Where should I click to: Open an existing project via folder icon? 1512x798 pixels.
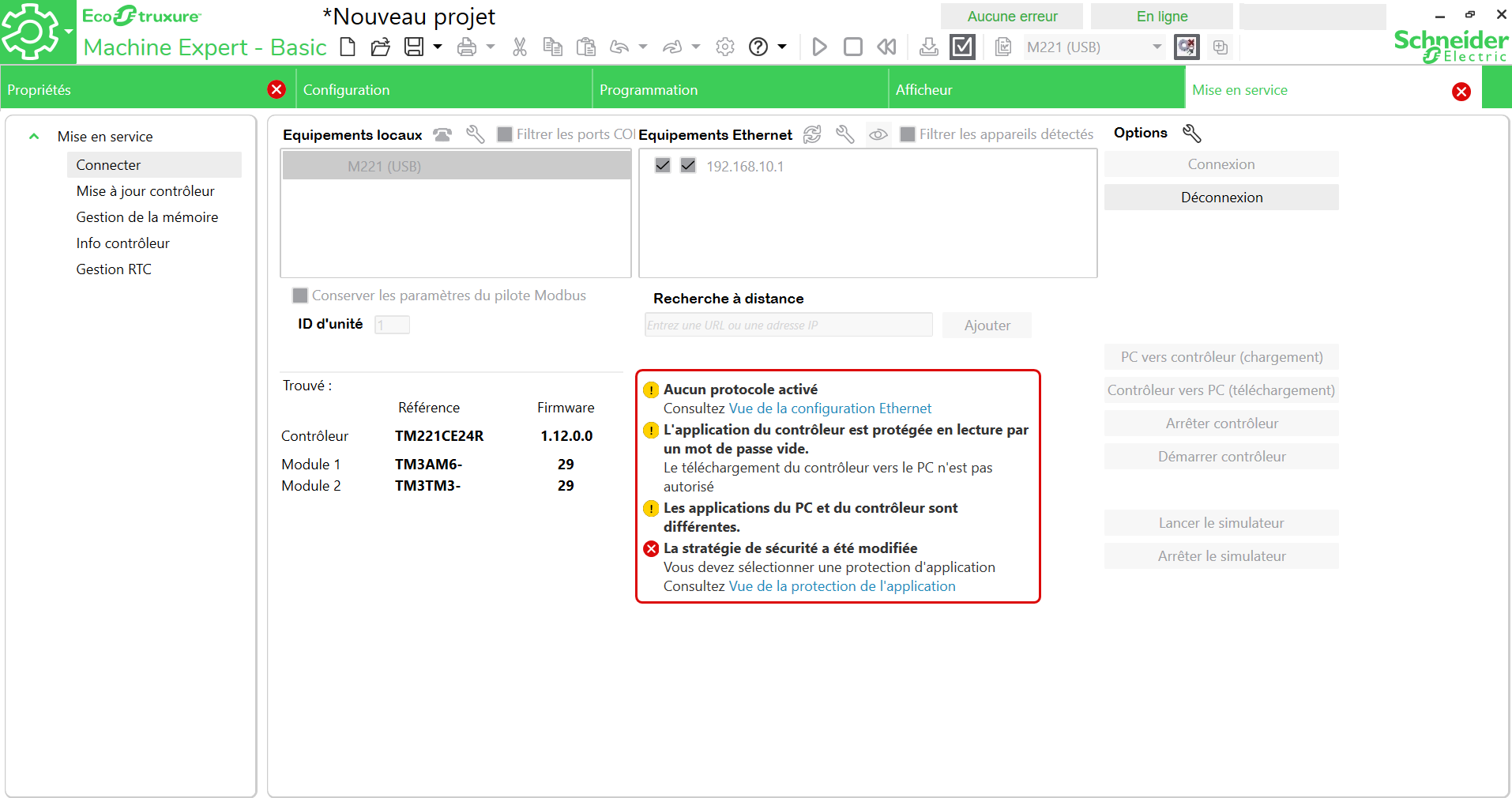tap(381, 47)
